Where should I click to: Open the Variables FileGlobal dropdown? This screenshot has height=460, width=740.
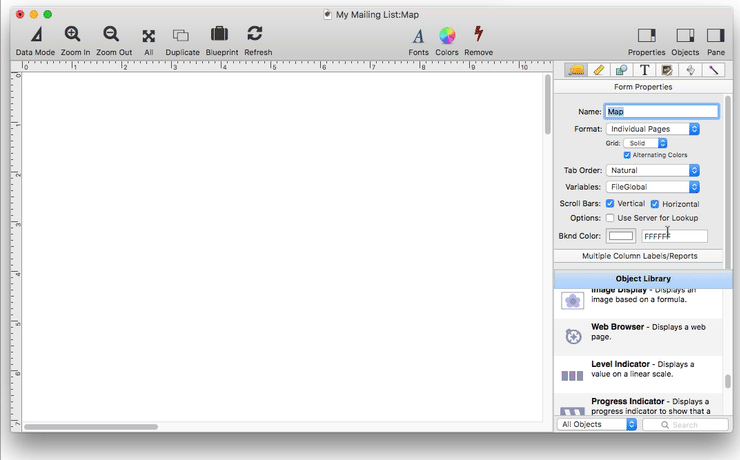653,187
